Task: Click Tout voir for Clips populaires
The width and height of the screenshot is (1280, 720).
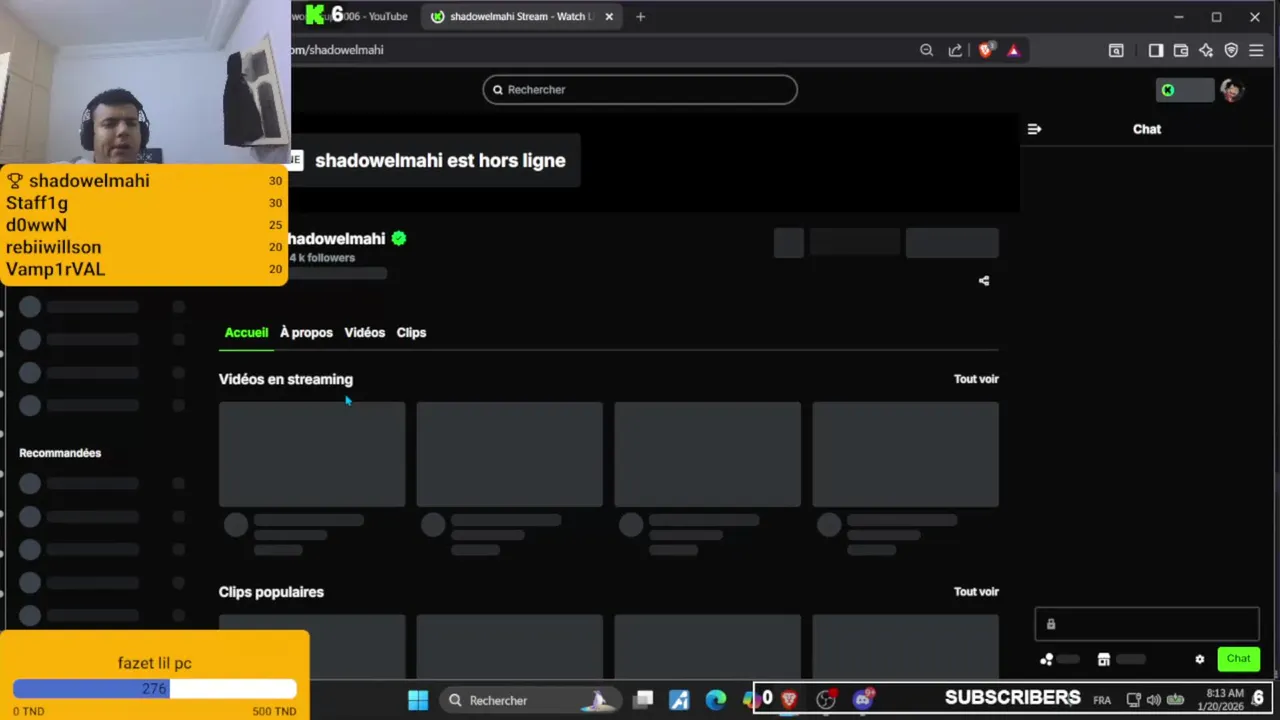Action: coord(976,592)
